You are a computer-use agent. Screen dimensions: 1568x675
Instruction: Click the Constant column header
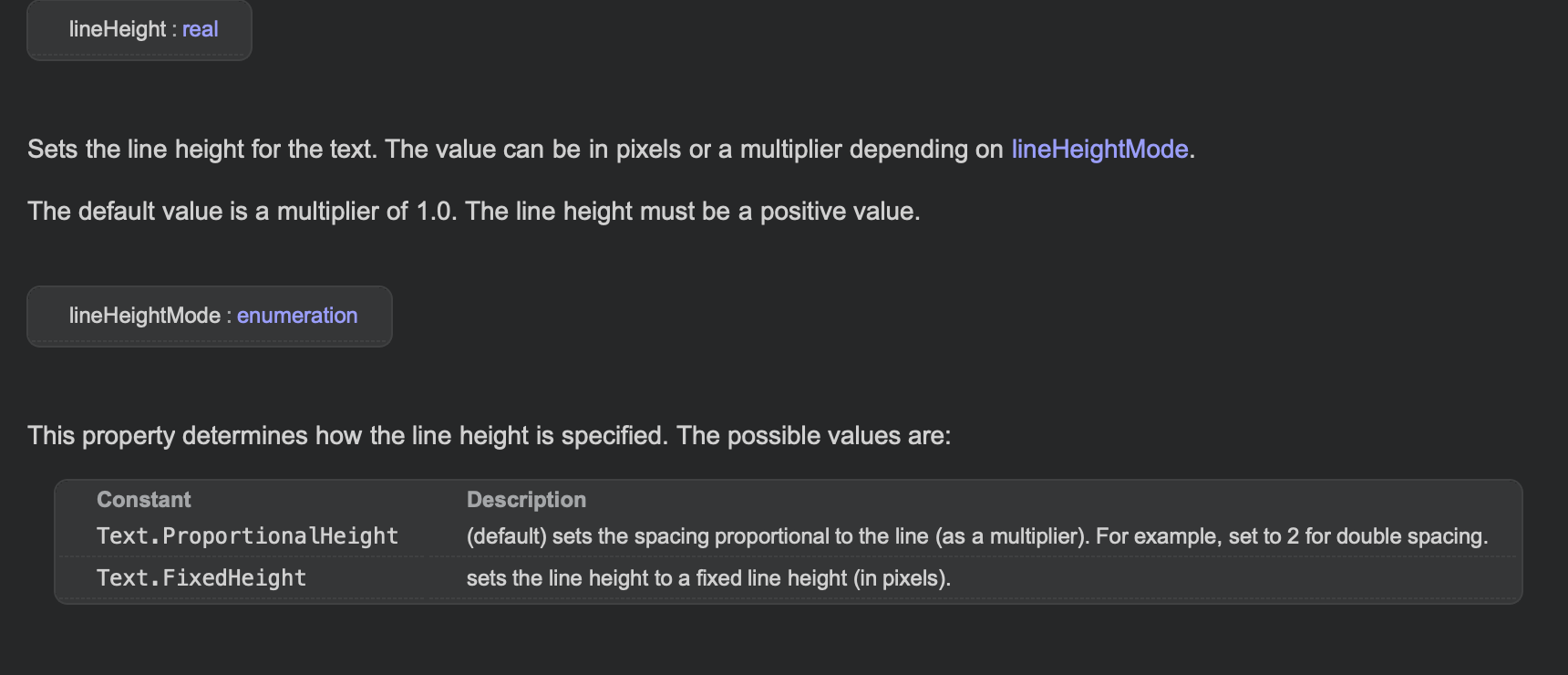click(x=144, y=500)
